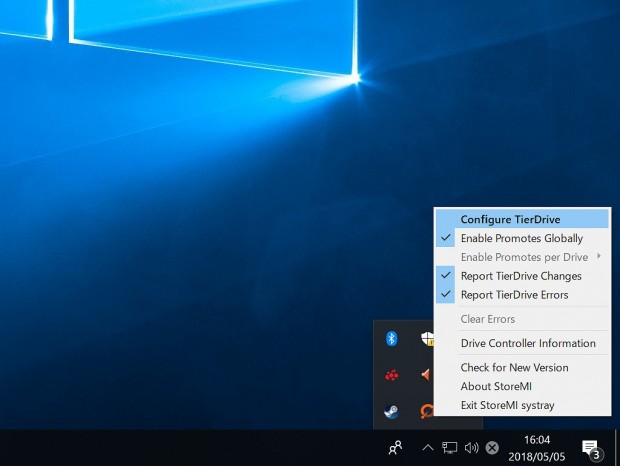
Task: Open Action Center notifications icon
Action: pyautogui.click(x=592, y=450)
